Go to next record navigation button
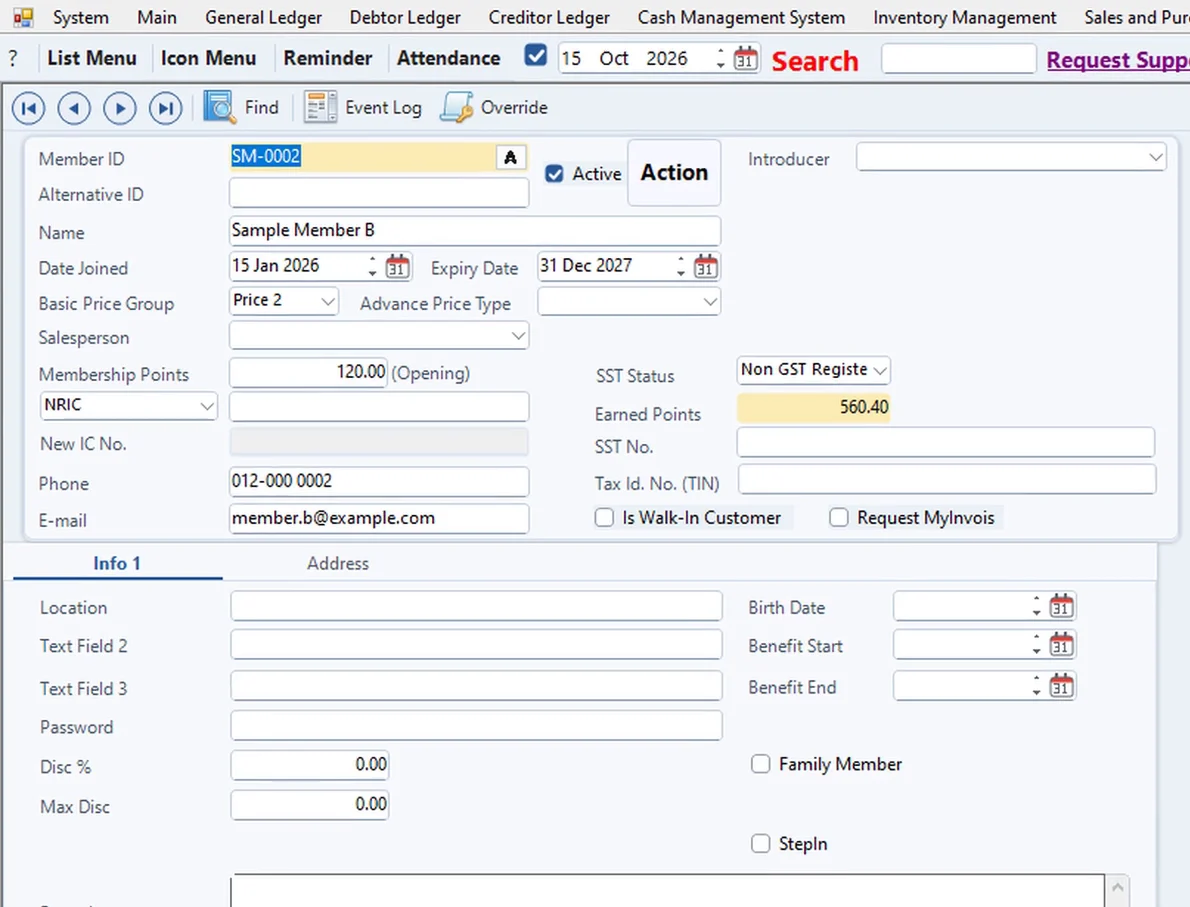Screen dimensions: 1190x907 click(120, 109)
